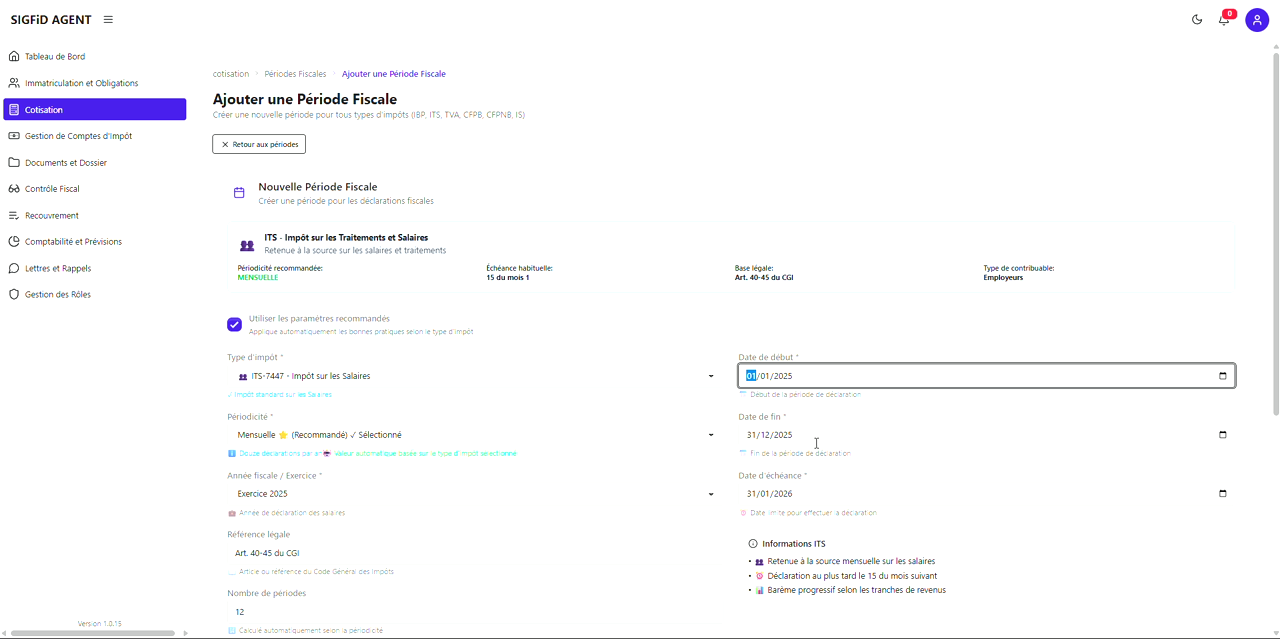Focus the Référence légale input field
Viewport: 1280px width, 639px height.
[x=472, y=553]
